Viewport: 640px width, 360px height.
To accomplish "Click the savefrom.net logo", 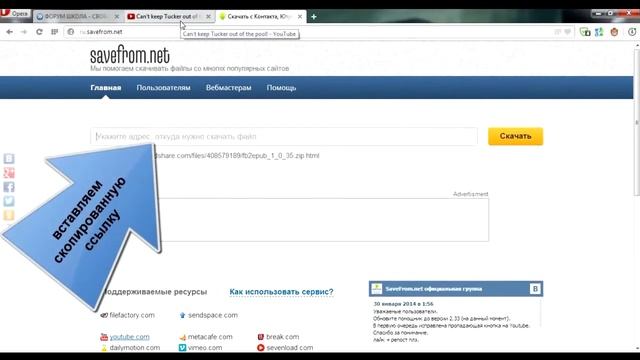I will coord(130,55).
